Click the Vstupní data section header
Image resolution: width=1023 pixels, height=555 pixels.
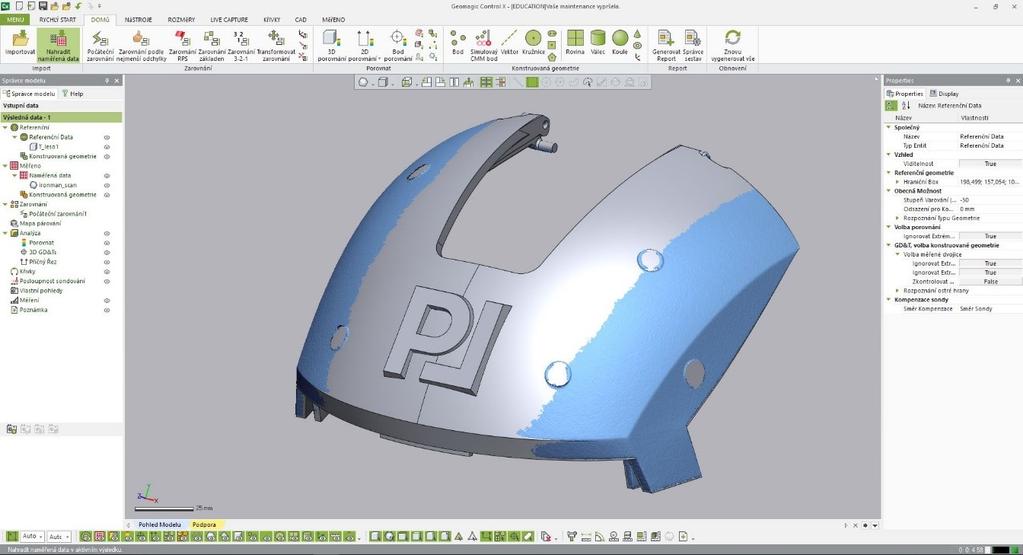(x=61, y=105)
